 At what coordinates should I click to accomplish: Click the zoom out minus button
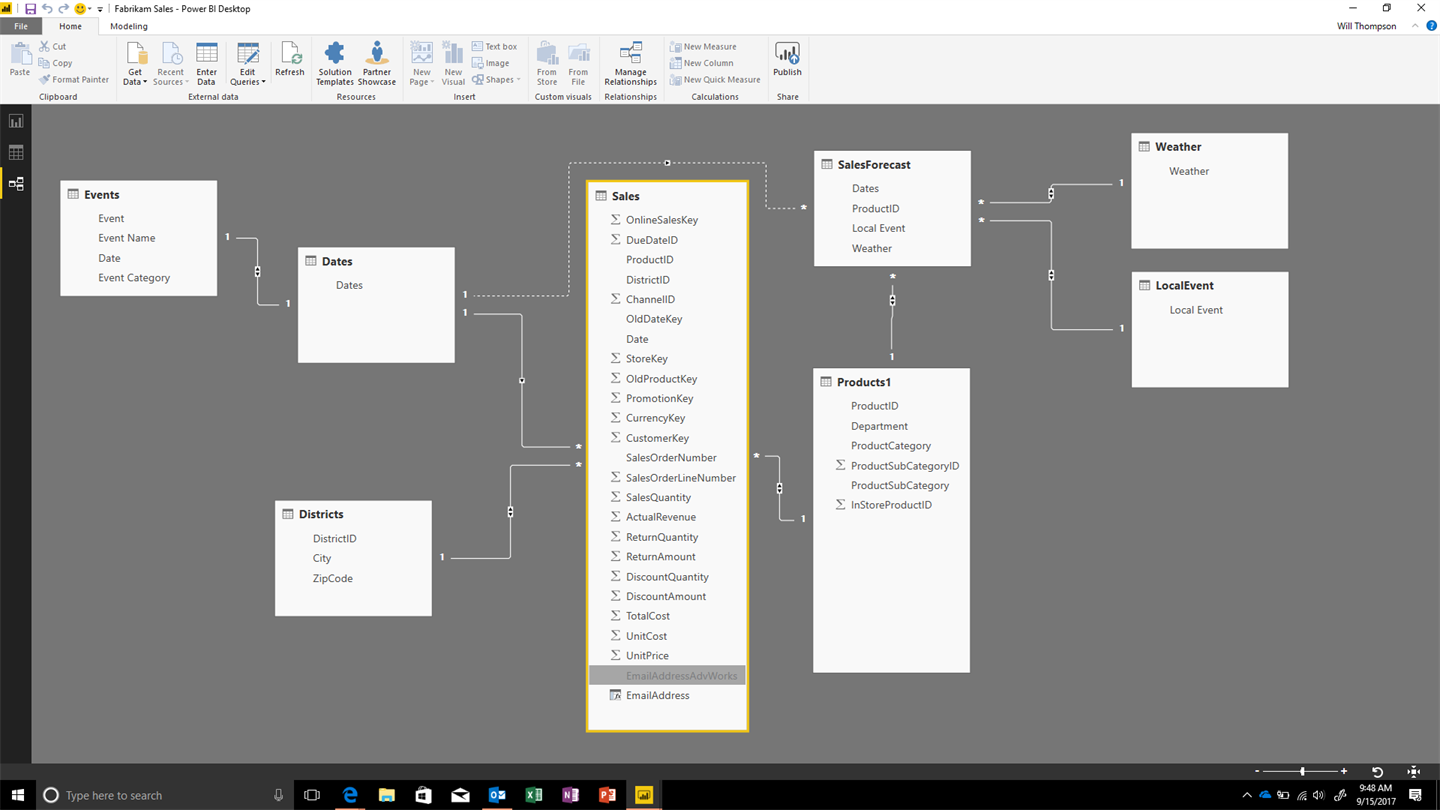pyautogui.click(x=1257, y=772)
